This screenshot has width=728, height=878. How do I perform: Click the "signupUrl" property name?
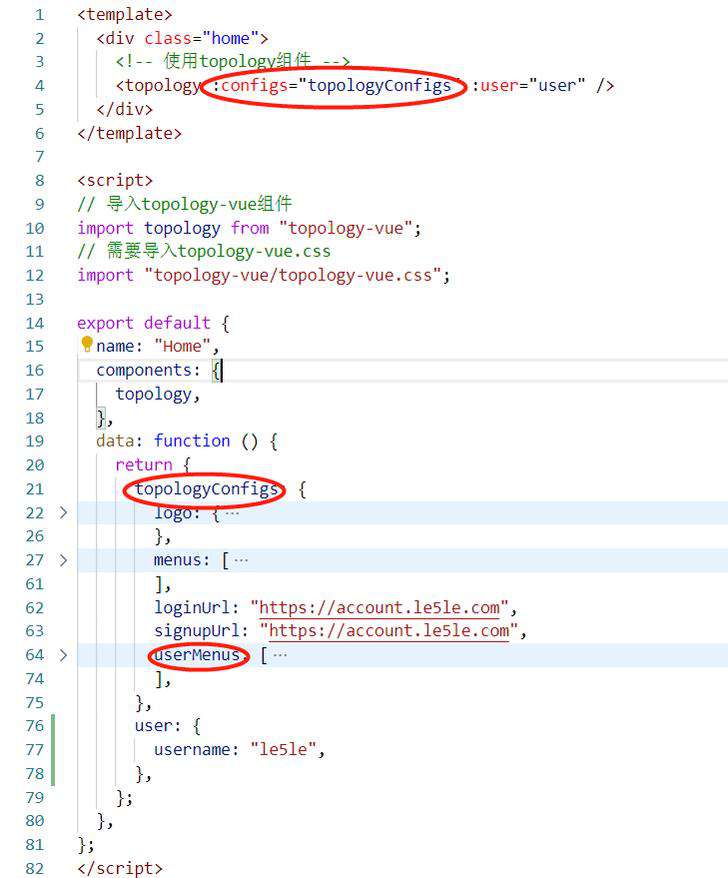(x=197, y=631)
